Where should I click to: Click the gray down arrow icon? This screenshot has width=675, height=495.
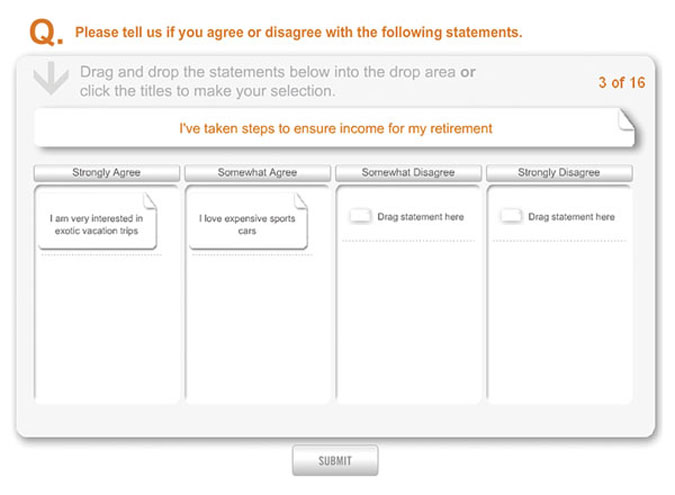(x=50, y=80)
